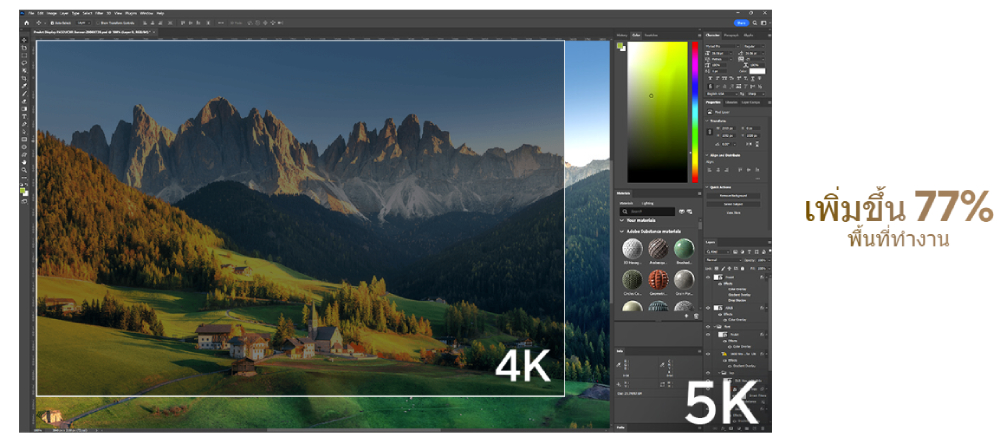Switch to the Swatches tab
Screen dimensions: 1000x437
(x=651, y=35)
